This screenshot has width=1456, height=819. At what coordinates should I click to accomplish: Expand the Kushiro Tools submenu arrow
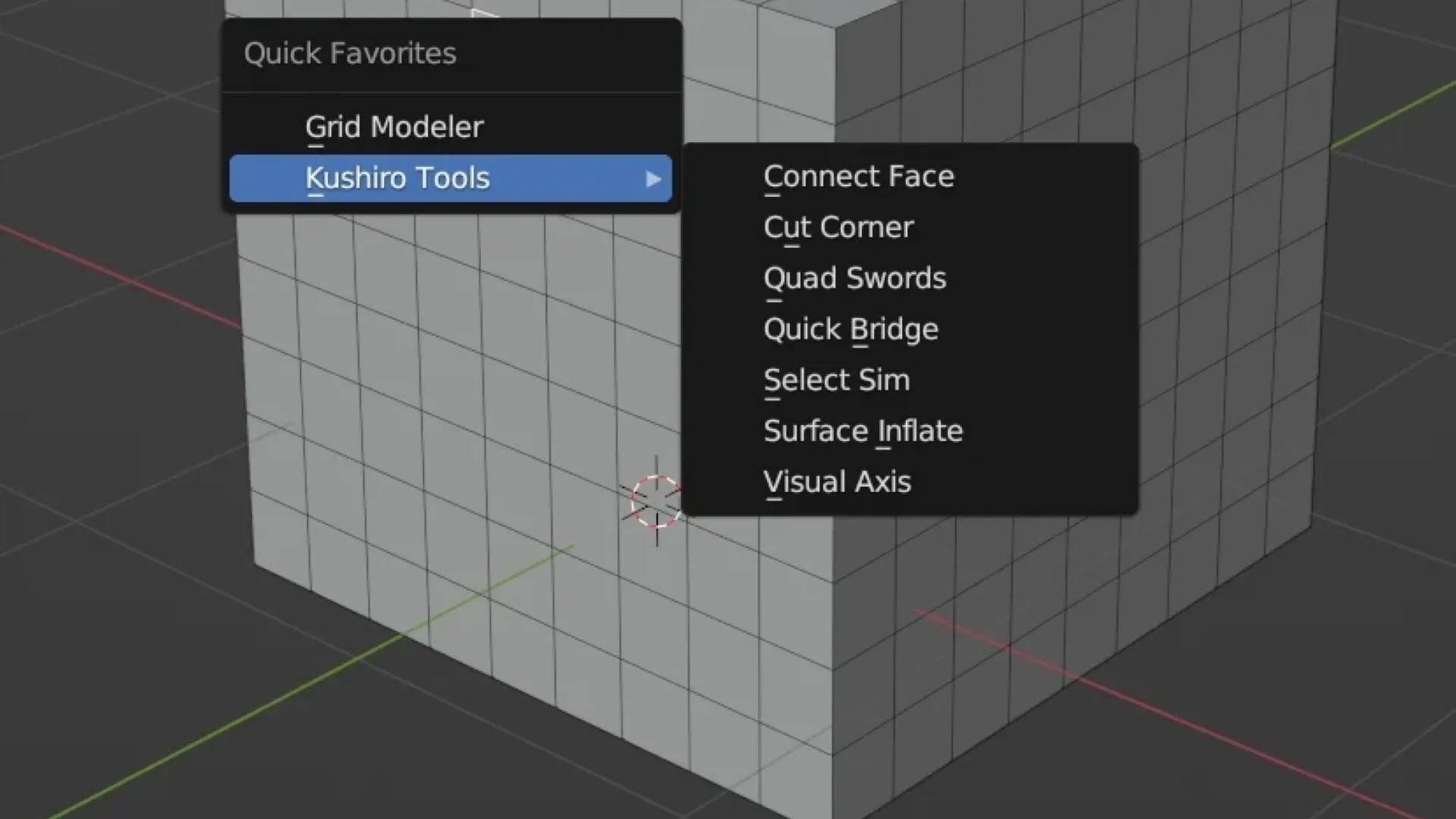click(x=653, y=179)
